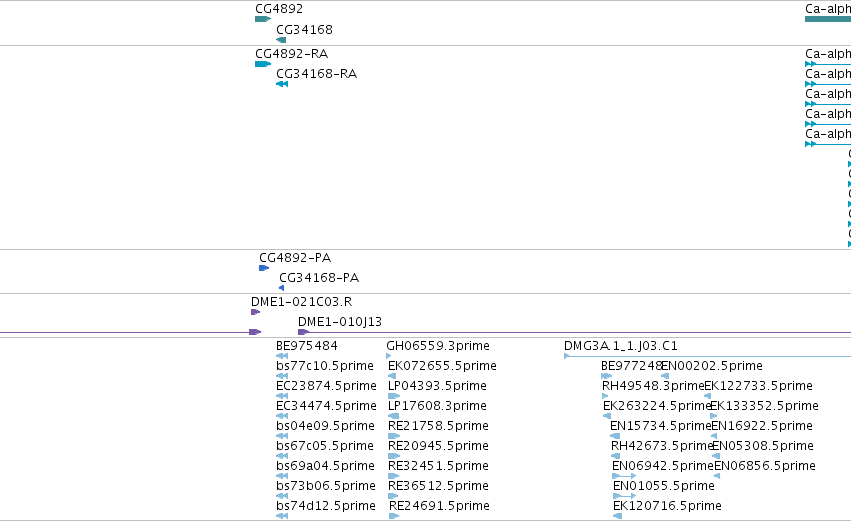Viewport: 851px width, 521px height.
Task: Select the BE975484 EST arrow
Action: (282, 356)
